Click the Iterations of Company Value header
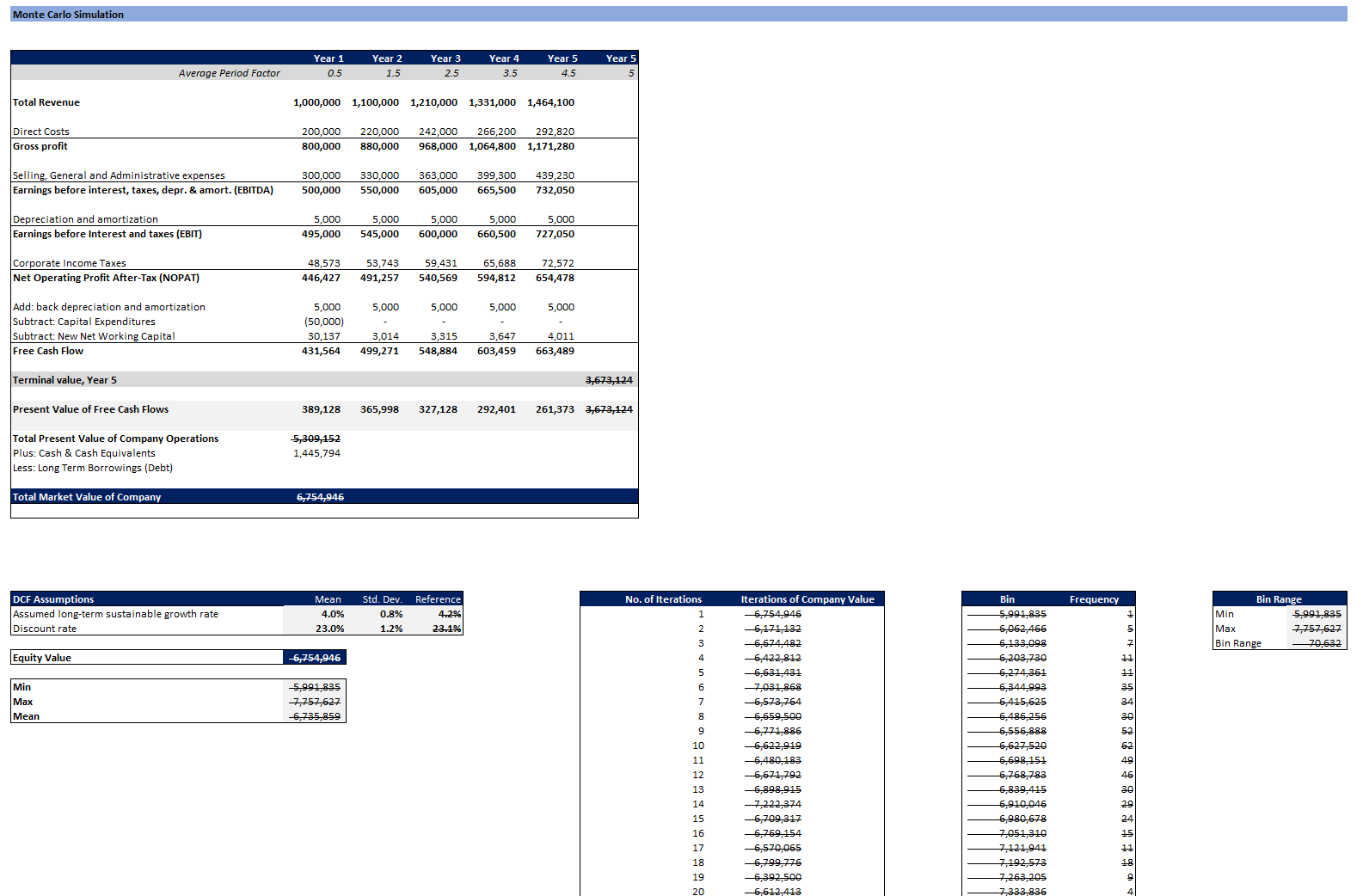 (807, 599)
